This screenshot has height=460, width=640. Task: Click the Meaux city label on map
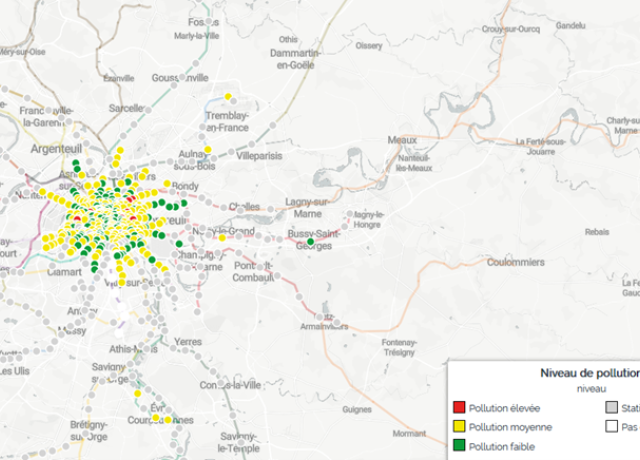[x=401, y=139]
